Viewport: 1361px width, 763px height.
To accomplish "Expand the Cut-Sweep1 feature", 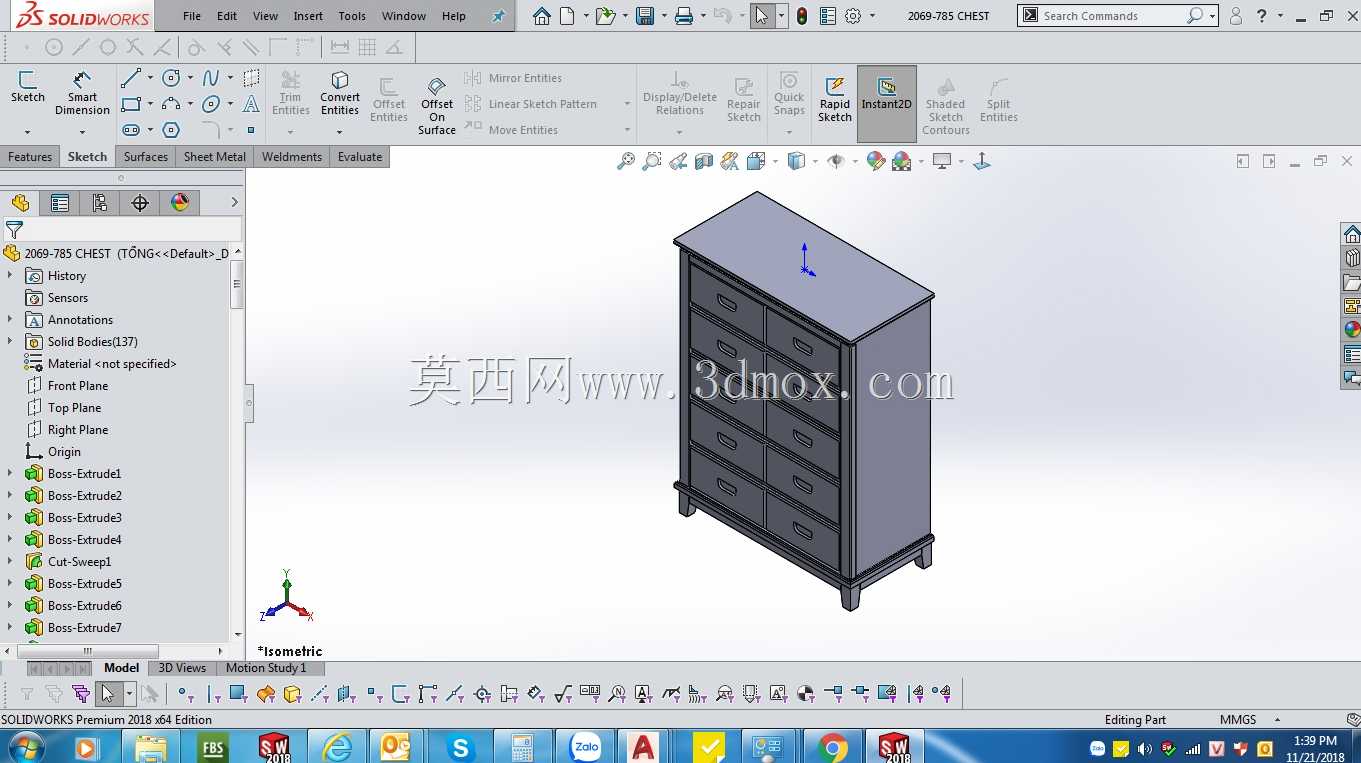I will [x=10, y=562].
